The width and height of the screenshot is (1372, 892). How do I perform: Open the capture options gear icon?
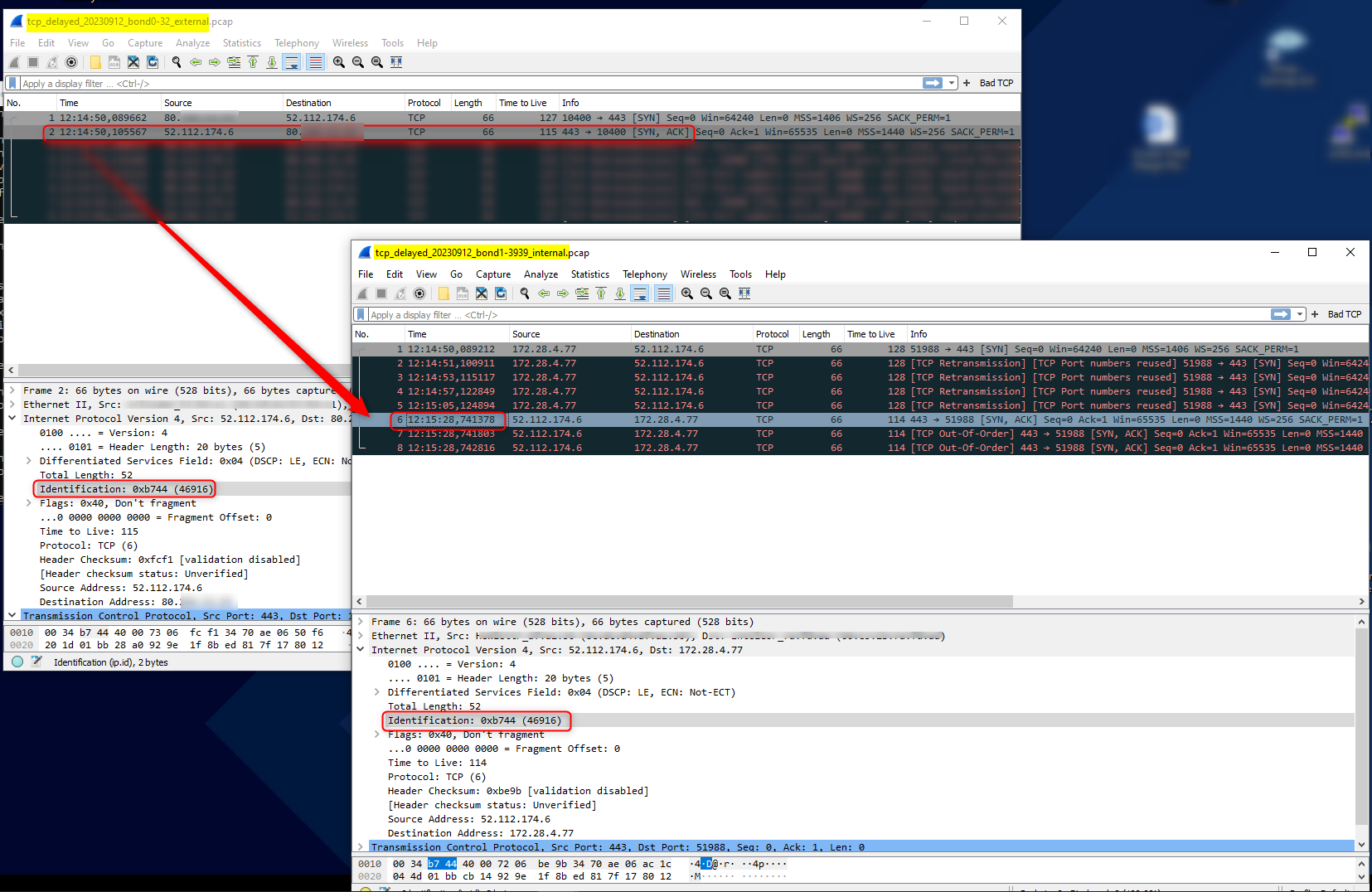[x=71, y=62]
